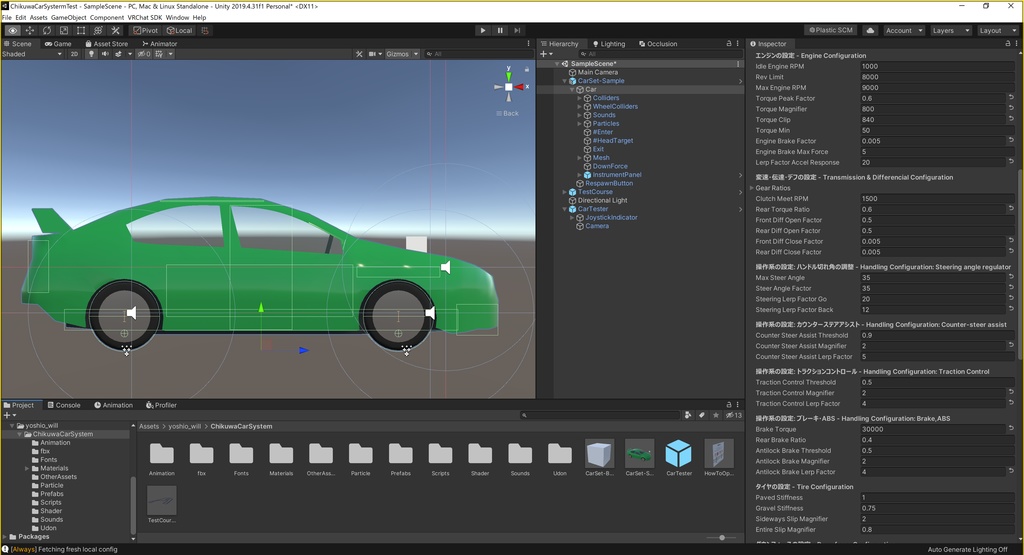Expand the WheelColliders hierarchy item

[579, 106]
